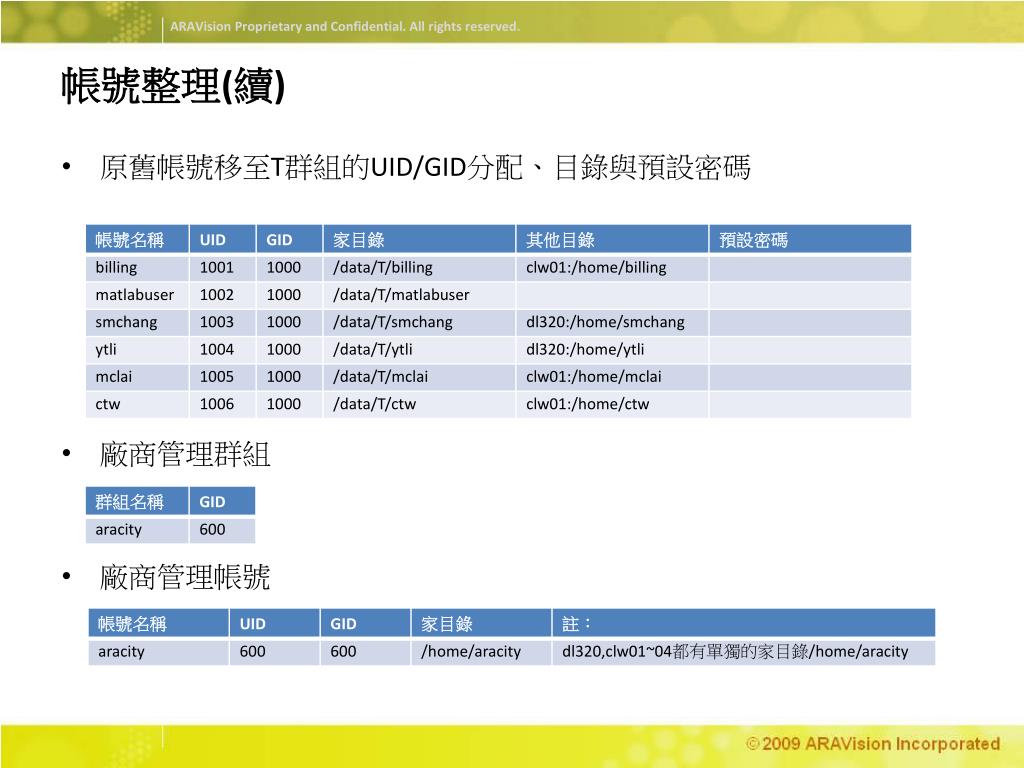Viewport: 1024px width, 768px height.
Task: Select the mclai account name cell
Action: tap(137, 377)
